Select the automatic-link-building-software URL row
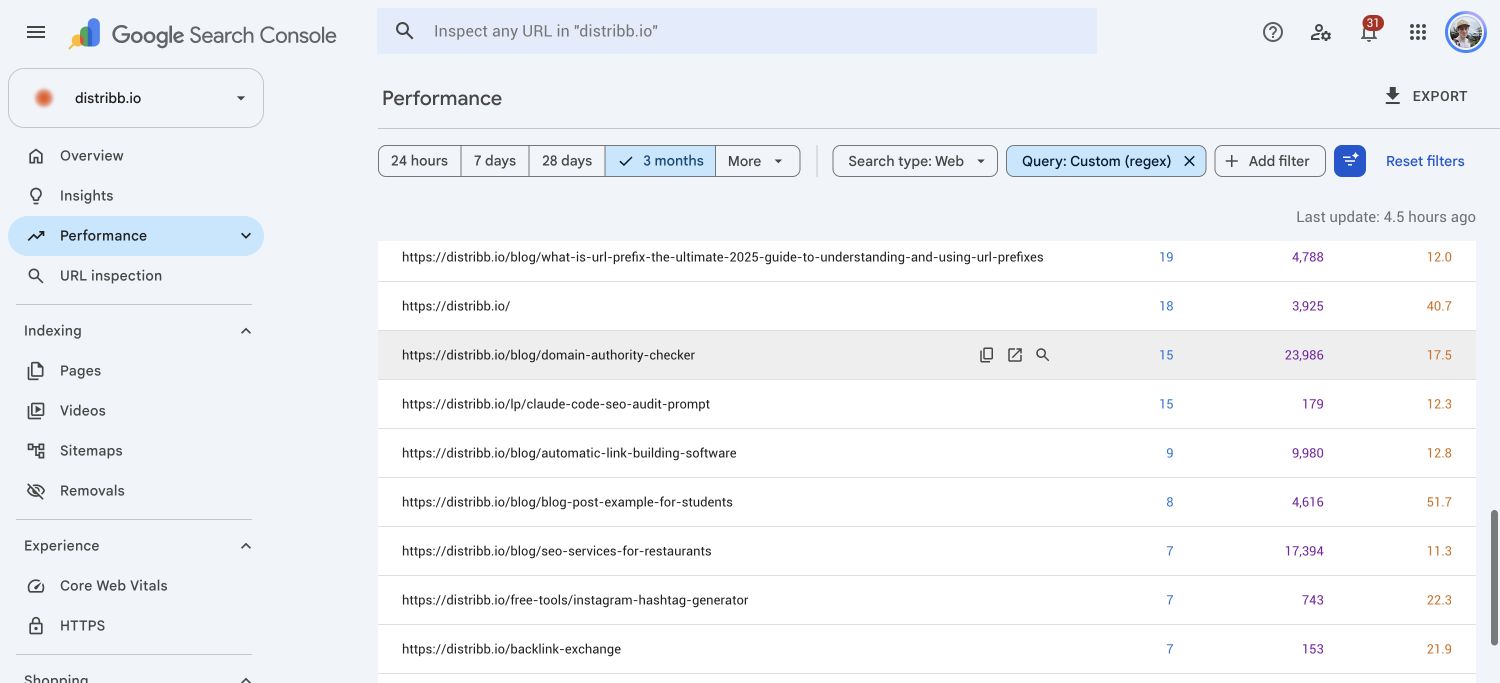 pyautogui.click(x=927, y=453)
